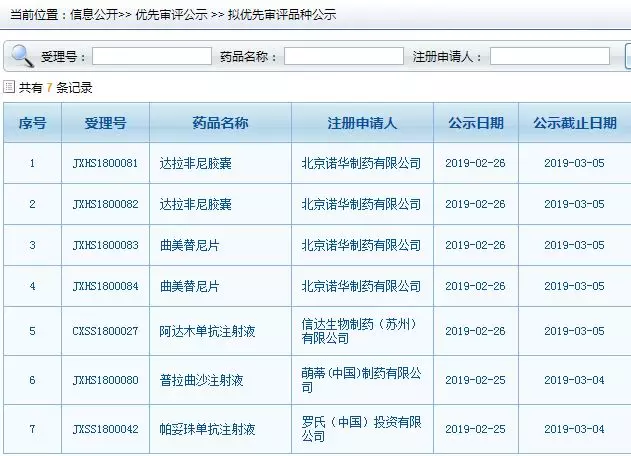Viewport: 631px width, 456px height.
Task: Select acceptance number JXHS1800082
Action: pyautogui.click(x=105, y=204)
